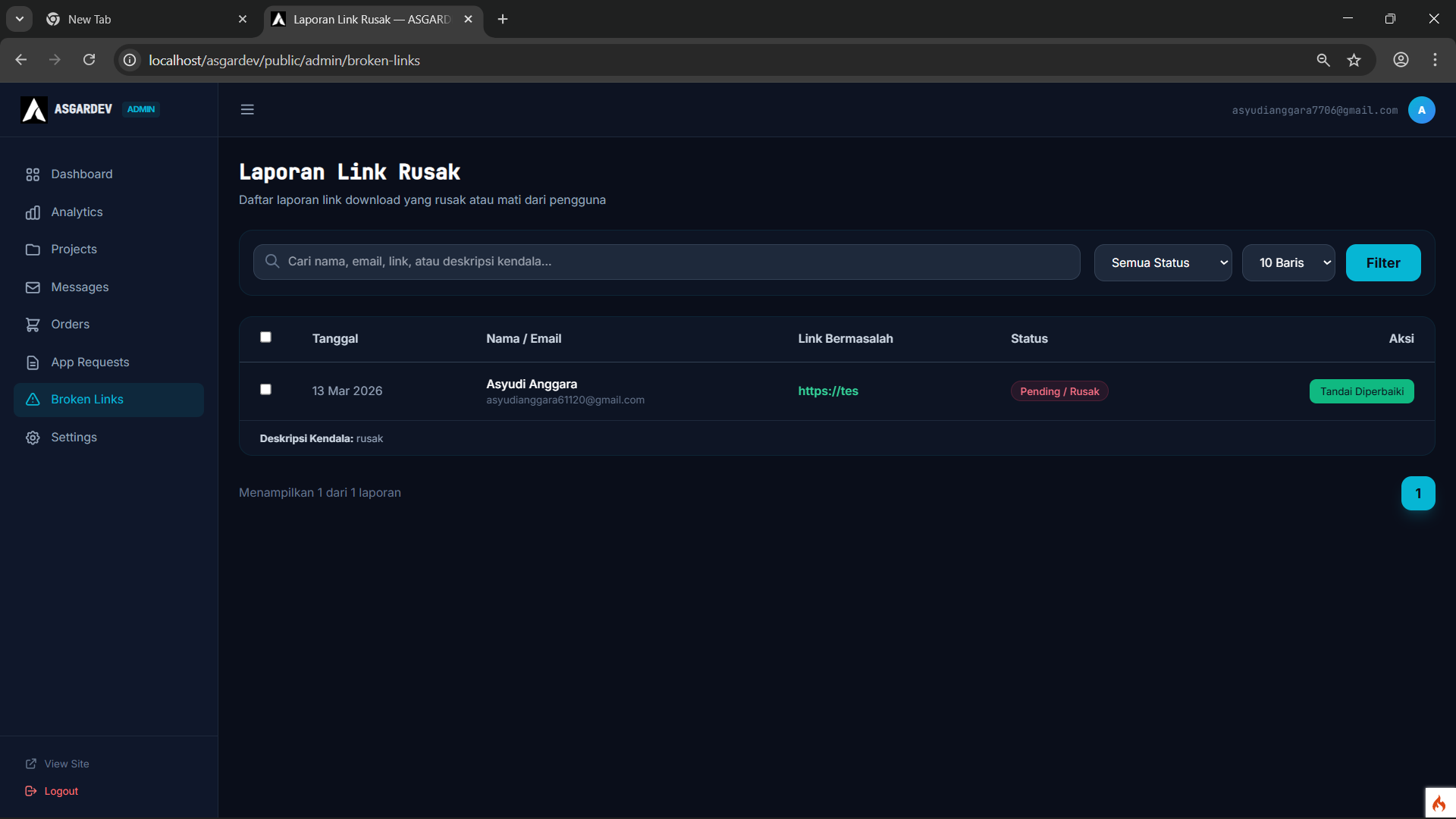This screenshot has height=819, width=1456.
Task: Open Messages via the envelope icon
Action: (33, 287)
